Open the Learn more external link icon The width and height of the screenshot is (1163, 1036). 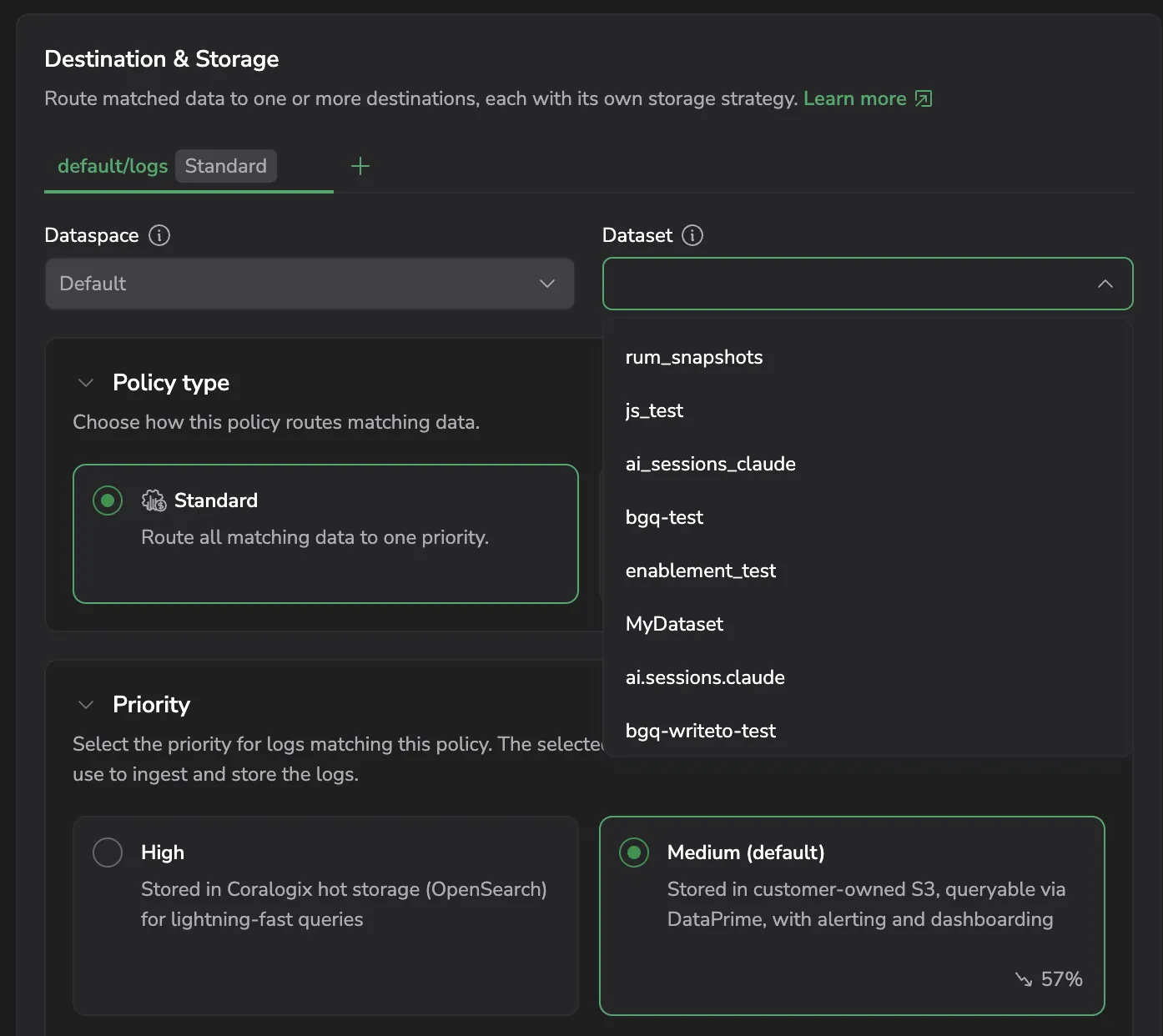[923, 98]
